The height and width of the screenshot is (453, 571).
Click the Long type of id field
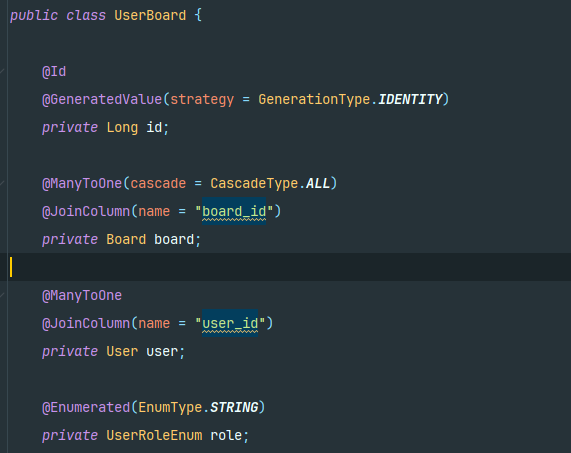(122, 127)
